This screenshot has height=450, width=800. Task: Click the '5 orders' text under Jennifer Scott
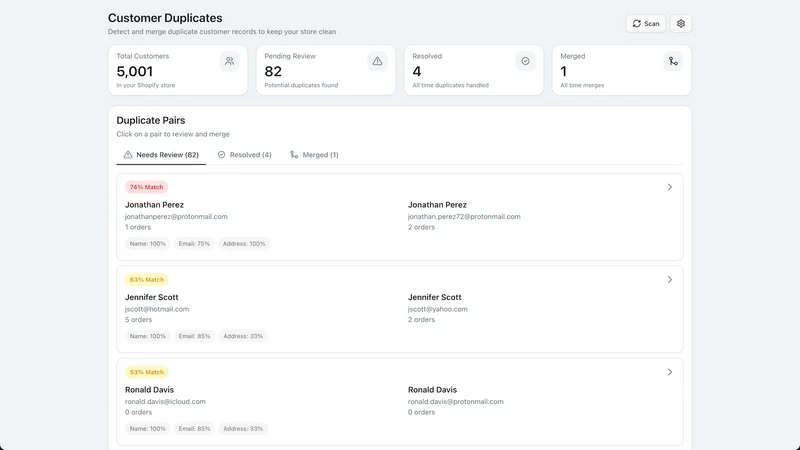[x=138, y=319]
